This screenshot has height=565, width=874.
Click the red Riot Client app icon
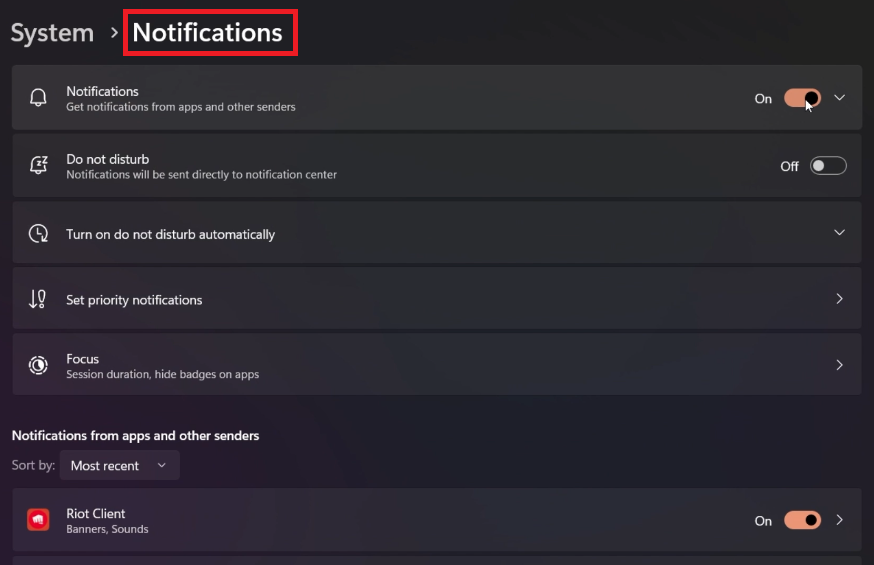(x=38, y=520)
